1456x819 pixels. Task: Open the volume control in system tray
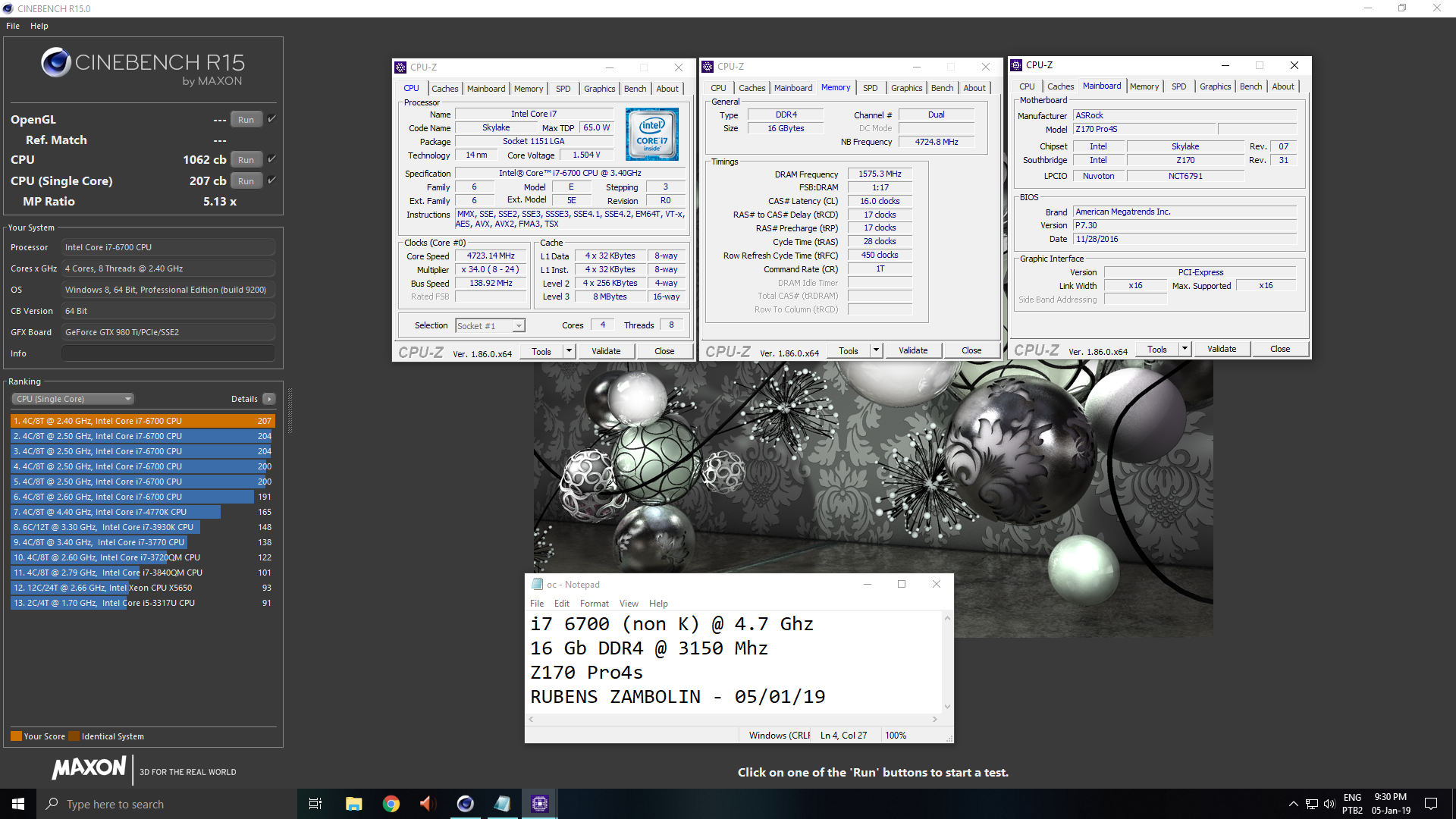pyautogui.click(x=1329, y=804)
